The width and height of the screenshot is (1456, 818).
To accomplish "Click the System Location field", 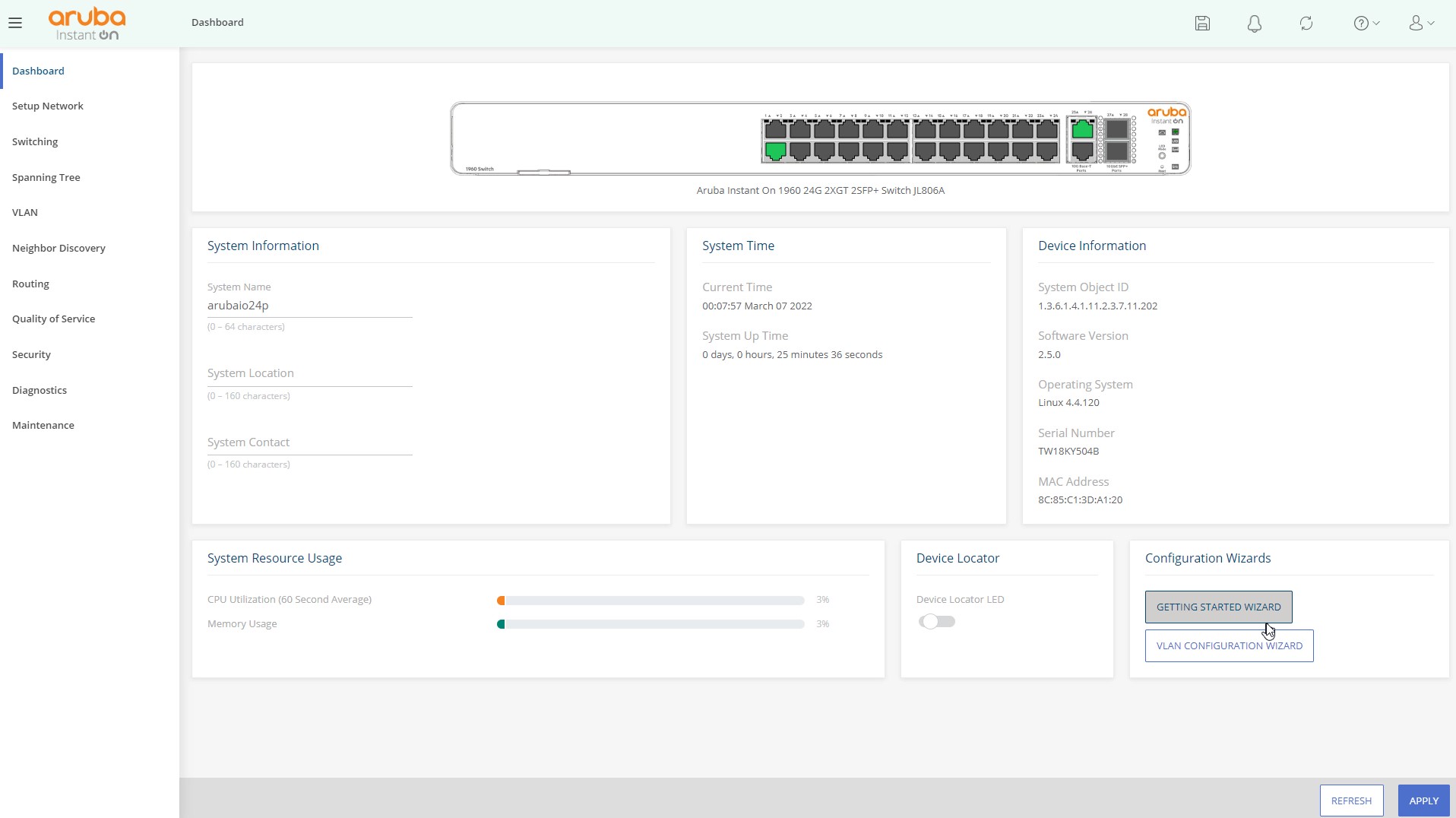I will coord(309,374).
